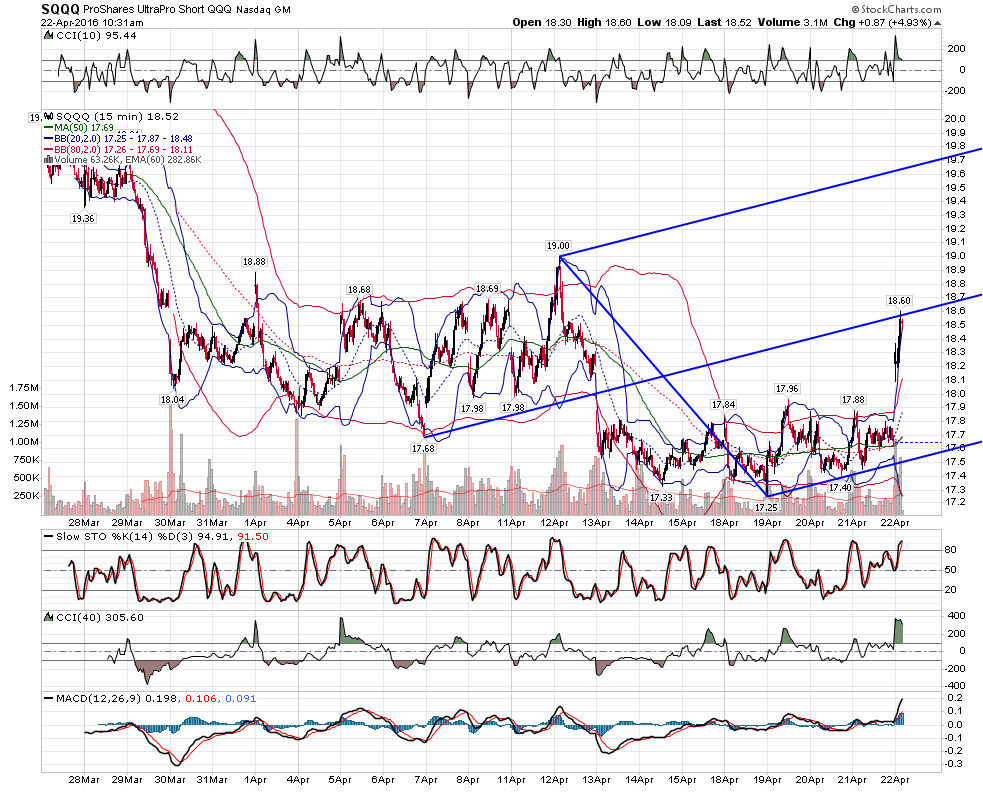Click the 19.00 peak price label
This screenshot has height=795, width=983.
click(x=558, y=246)
